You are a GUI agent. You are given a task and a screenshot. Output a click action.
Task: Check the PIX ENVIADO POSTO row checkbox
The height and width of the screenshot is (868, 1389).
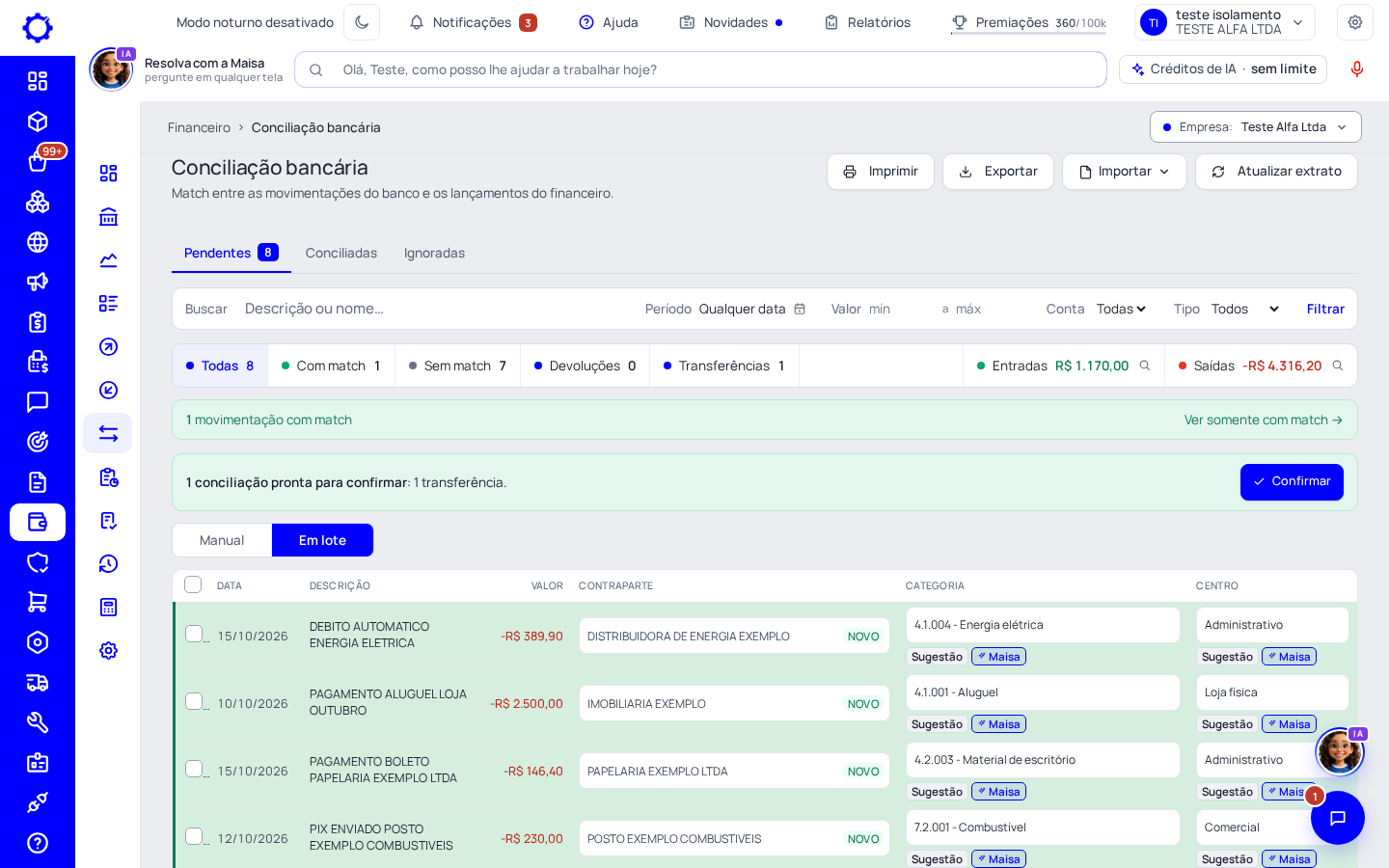pos(194,836)
